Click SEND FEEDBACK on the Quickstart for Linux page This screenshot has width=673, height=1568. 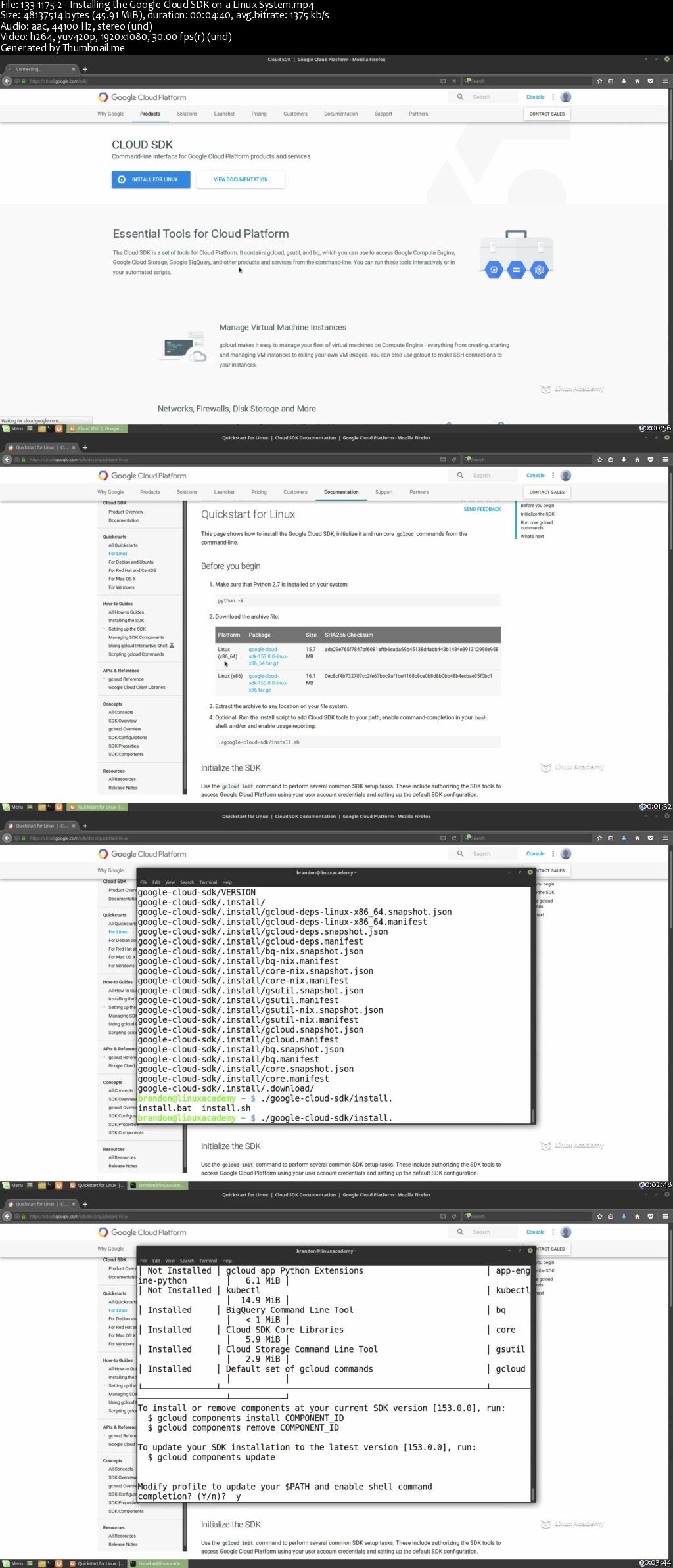[x=482, y=509]
